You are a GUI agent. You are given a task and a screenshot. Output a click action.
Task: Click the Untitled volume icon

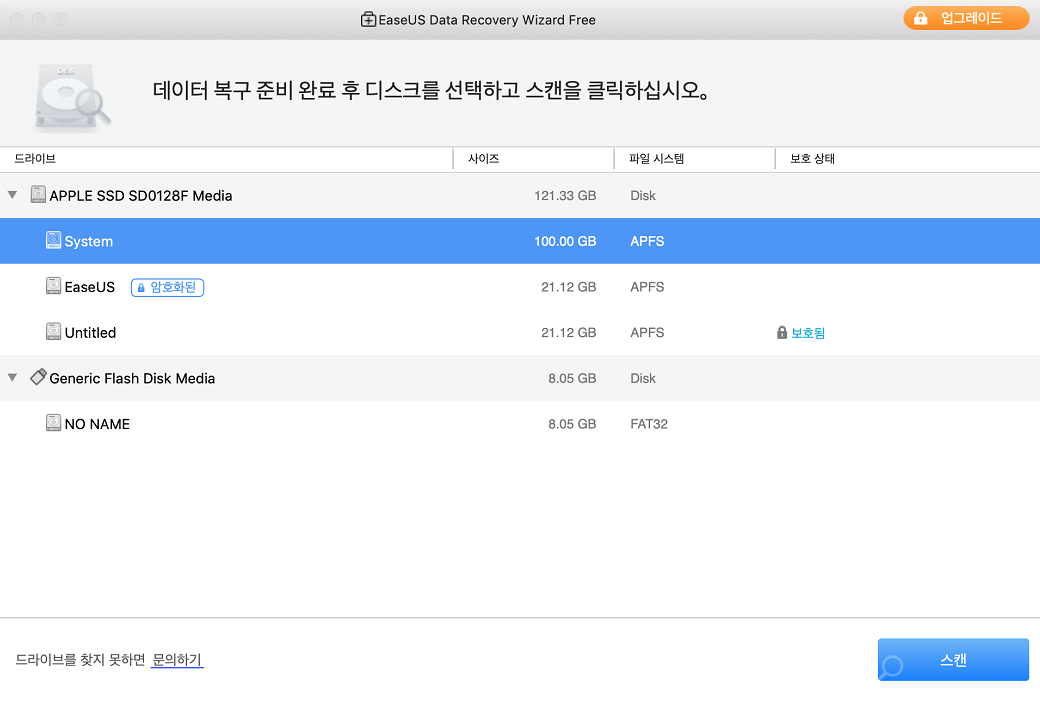[53, 332]
